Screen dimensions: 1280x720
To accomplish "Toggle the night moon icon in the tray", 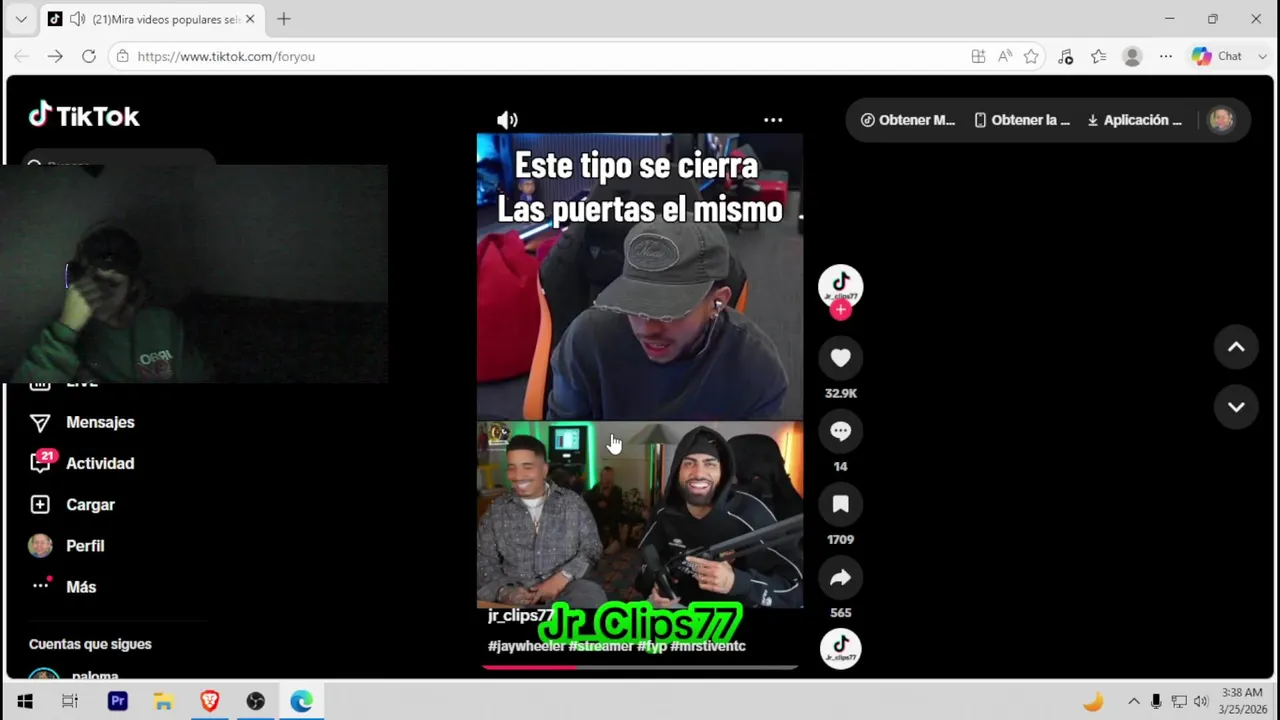I will (x=1093, y=702).
